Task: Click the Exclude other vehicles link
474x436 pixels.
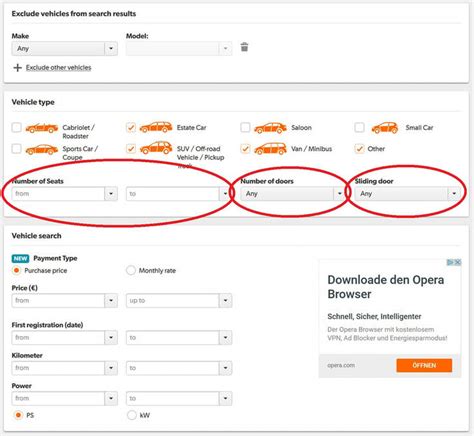Action: [x=58, y=68]
